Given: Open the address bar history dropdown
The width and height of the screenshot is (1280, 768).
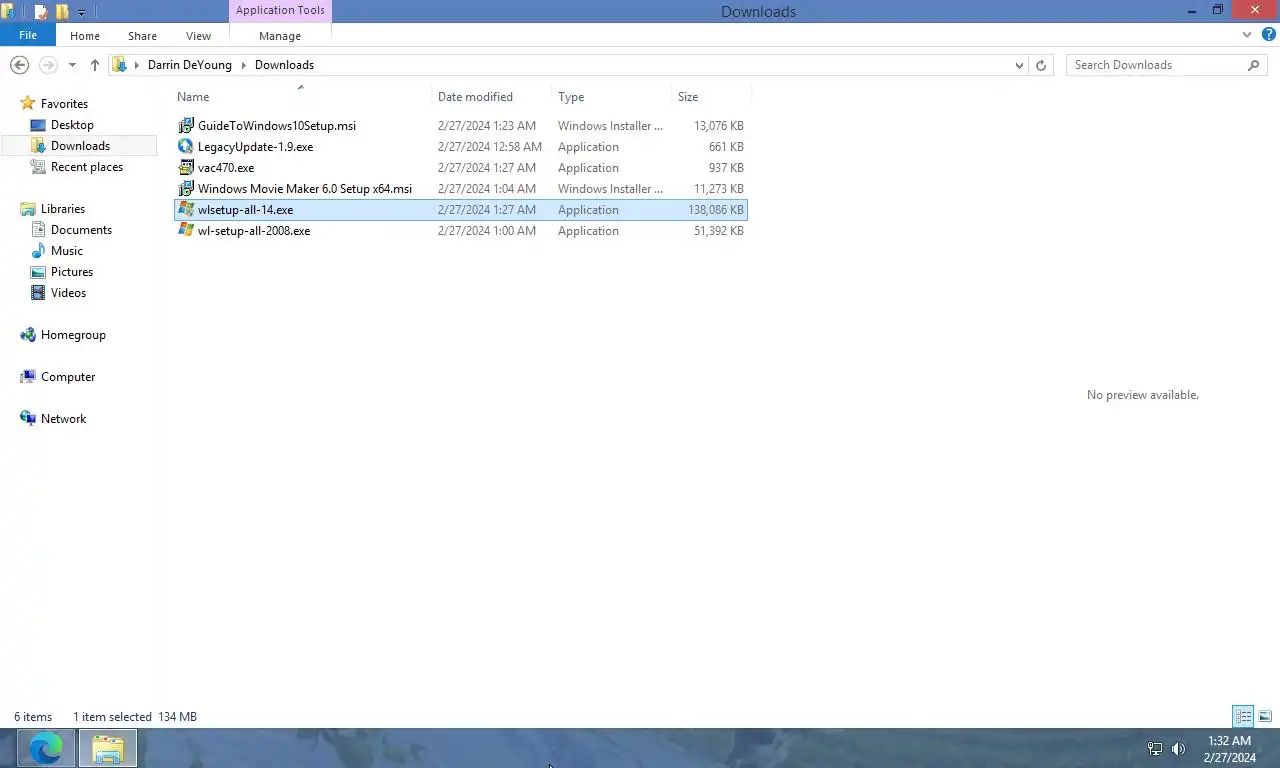Looking at the screenshot, I should [1019, 65].
